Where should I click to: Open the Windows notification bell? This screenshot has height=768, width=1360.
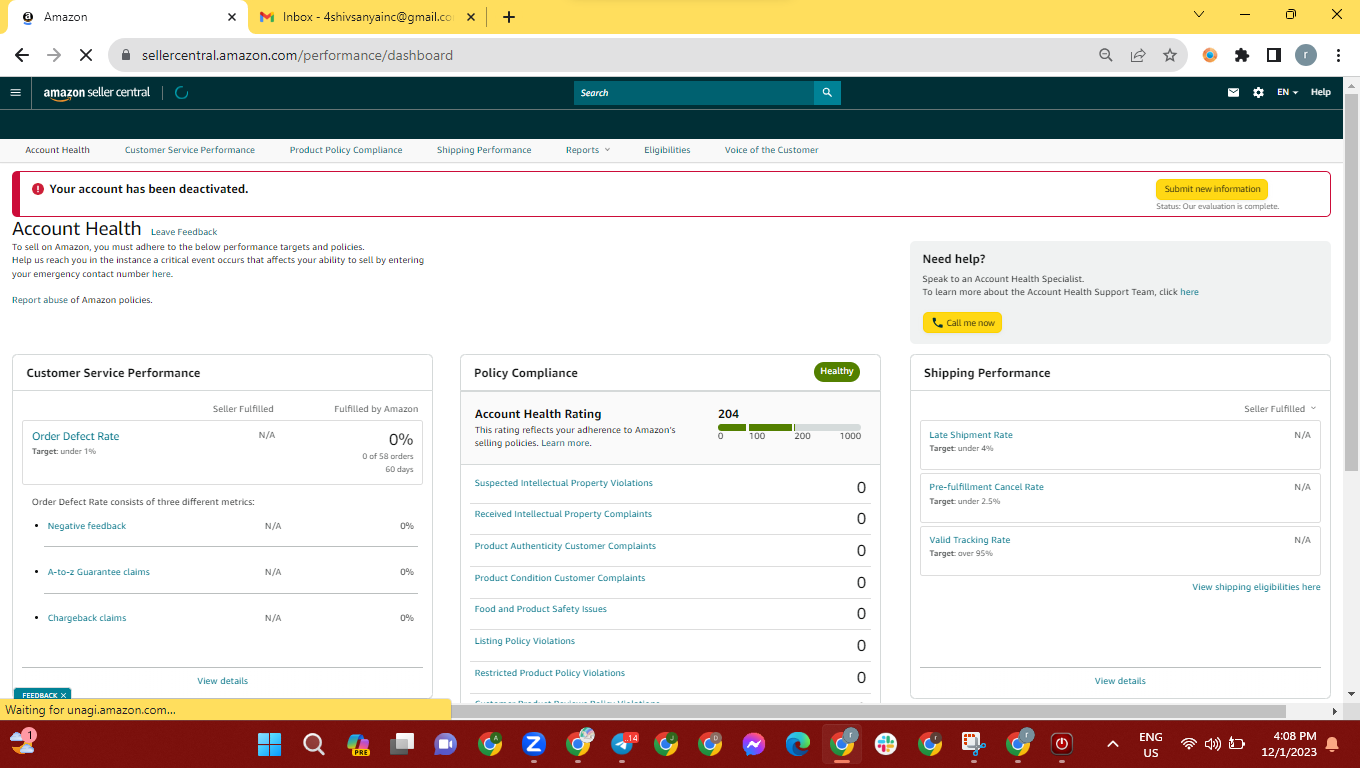coord(1332,744)
